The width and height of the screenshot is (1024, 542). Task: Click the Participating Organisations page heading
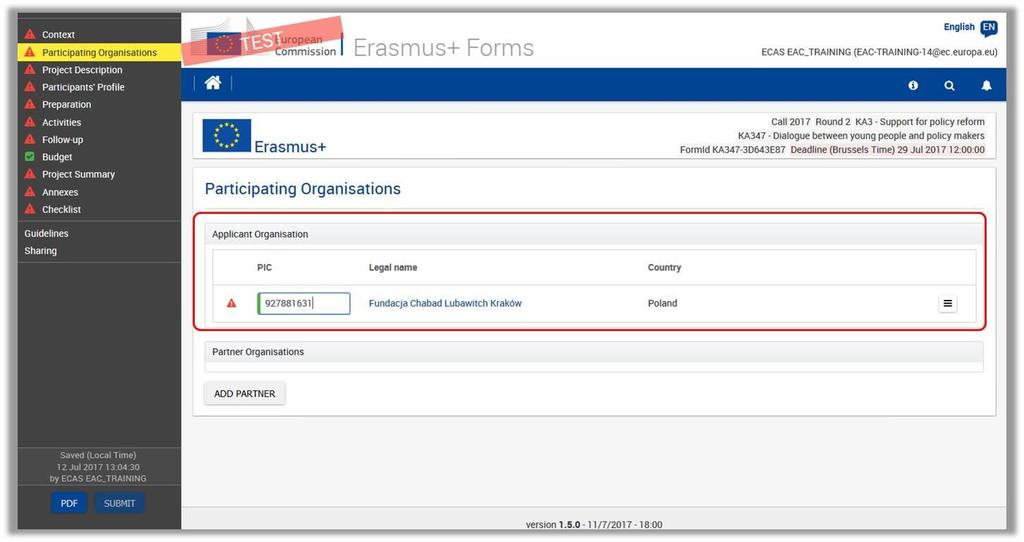click(x=303, y=189)
